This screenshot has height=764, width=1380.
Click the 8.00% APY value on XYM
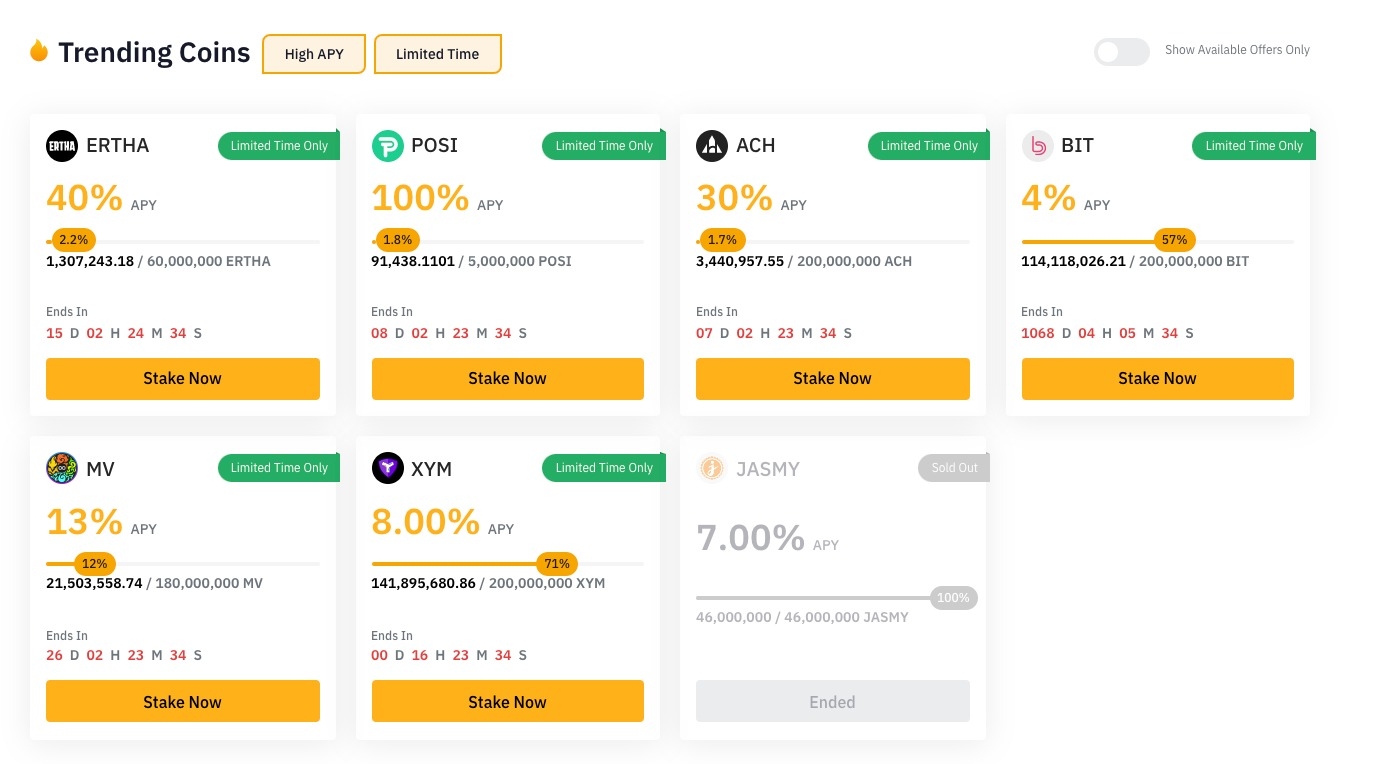[x=426, y=521]
